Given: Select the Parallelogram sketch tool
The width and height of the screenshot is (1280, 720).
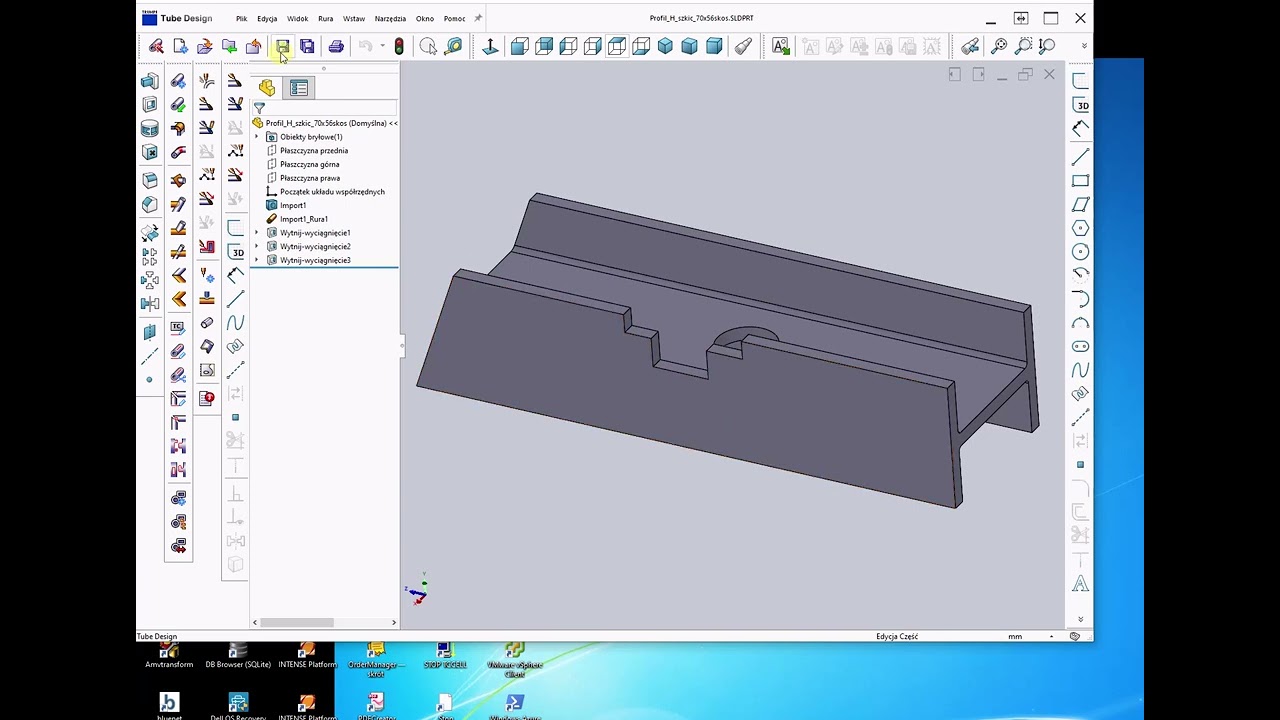Looking at the screenshot, I should [1080, 205].
